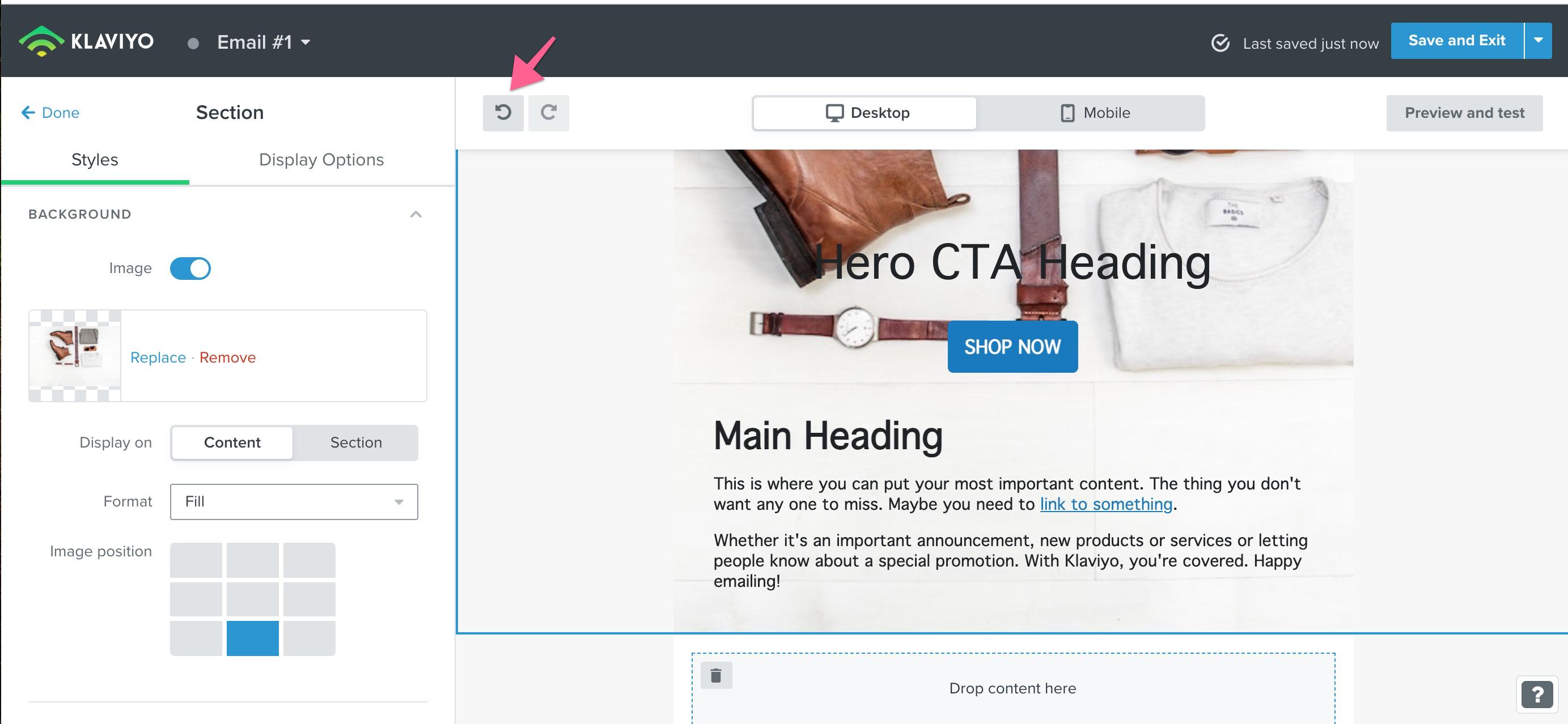Select the Content display option button
Image resolution: width=1568 pixels, height=724 pixels.
tap(232, 442)
